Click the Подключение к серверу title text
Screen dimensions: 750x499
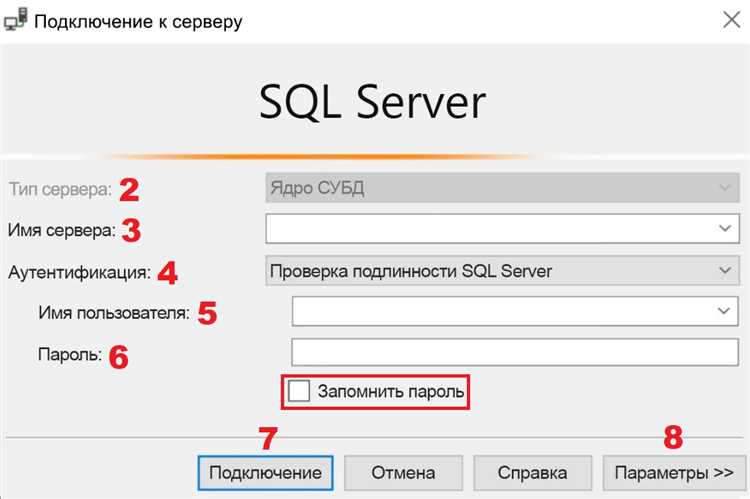click(x=137, y=20)
